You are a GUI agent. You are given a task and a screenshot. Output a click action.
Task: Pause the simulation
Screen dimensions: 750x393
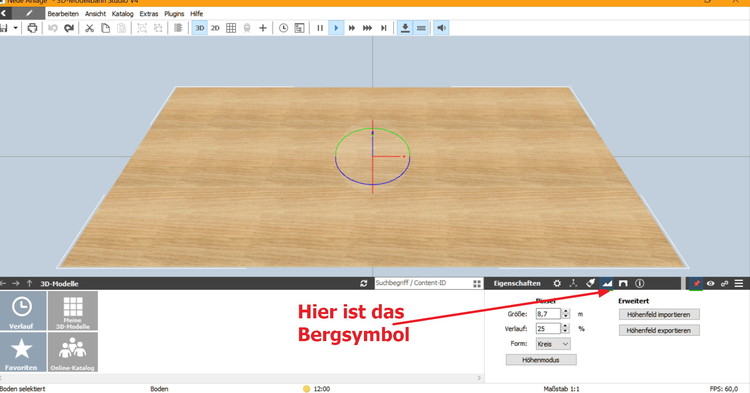tap(320, 28)
